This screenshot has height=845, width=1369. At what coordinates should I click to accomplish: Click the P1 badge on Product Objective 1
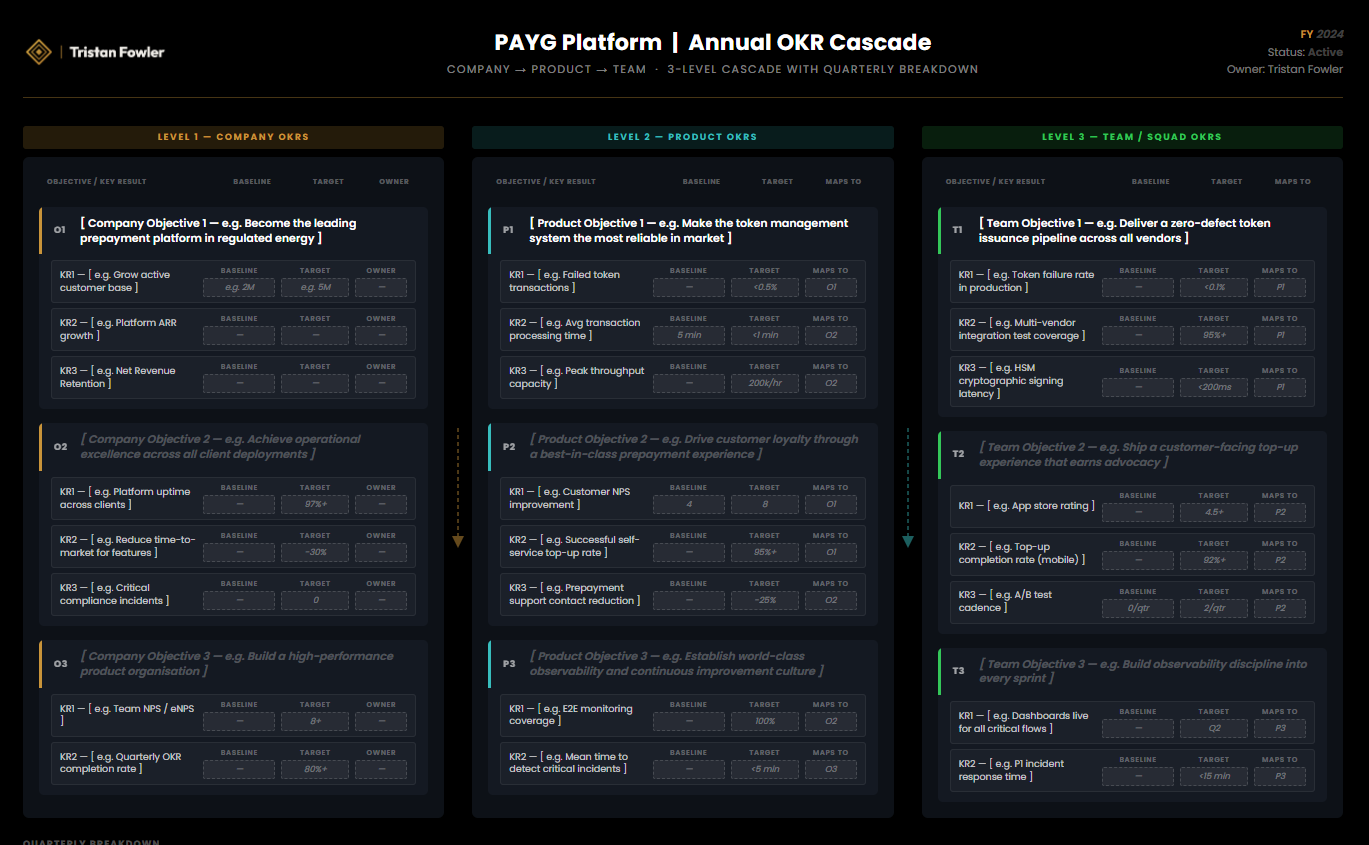point(509,229)
